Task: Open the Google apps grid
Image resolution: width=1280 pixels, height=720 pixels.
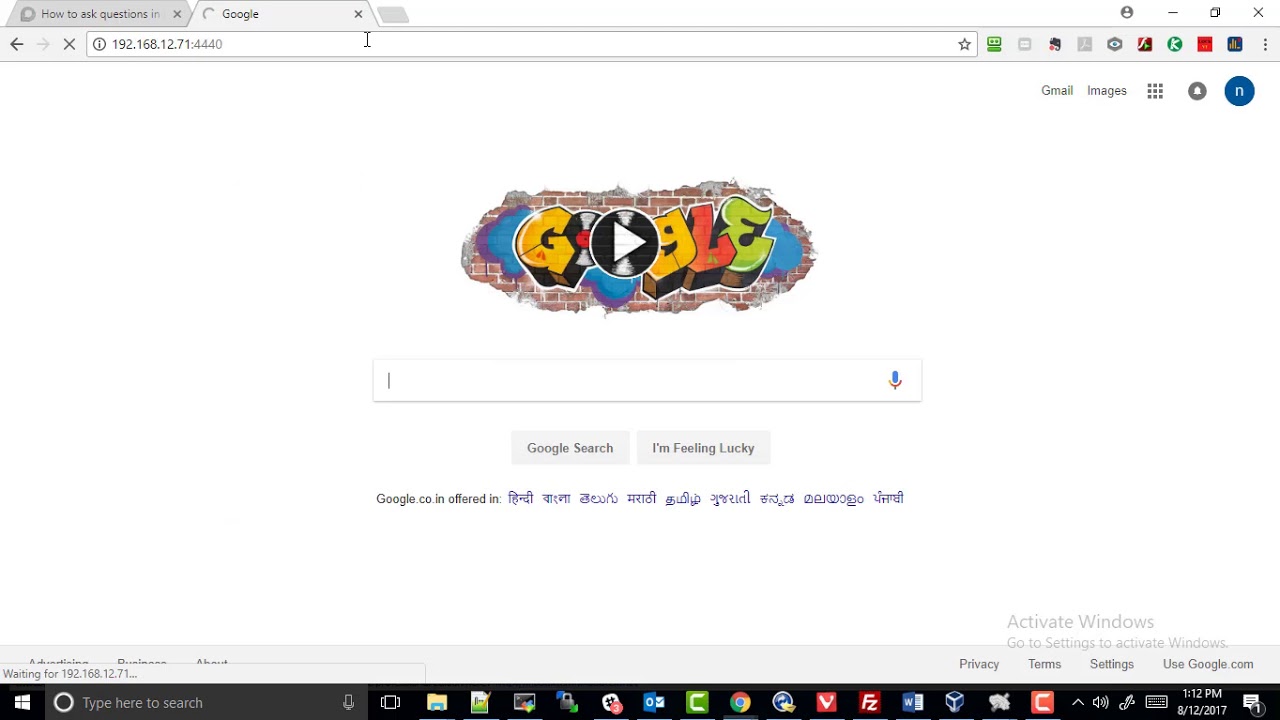Action: (x=1155, y=91)
